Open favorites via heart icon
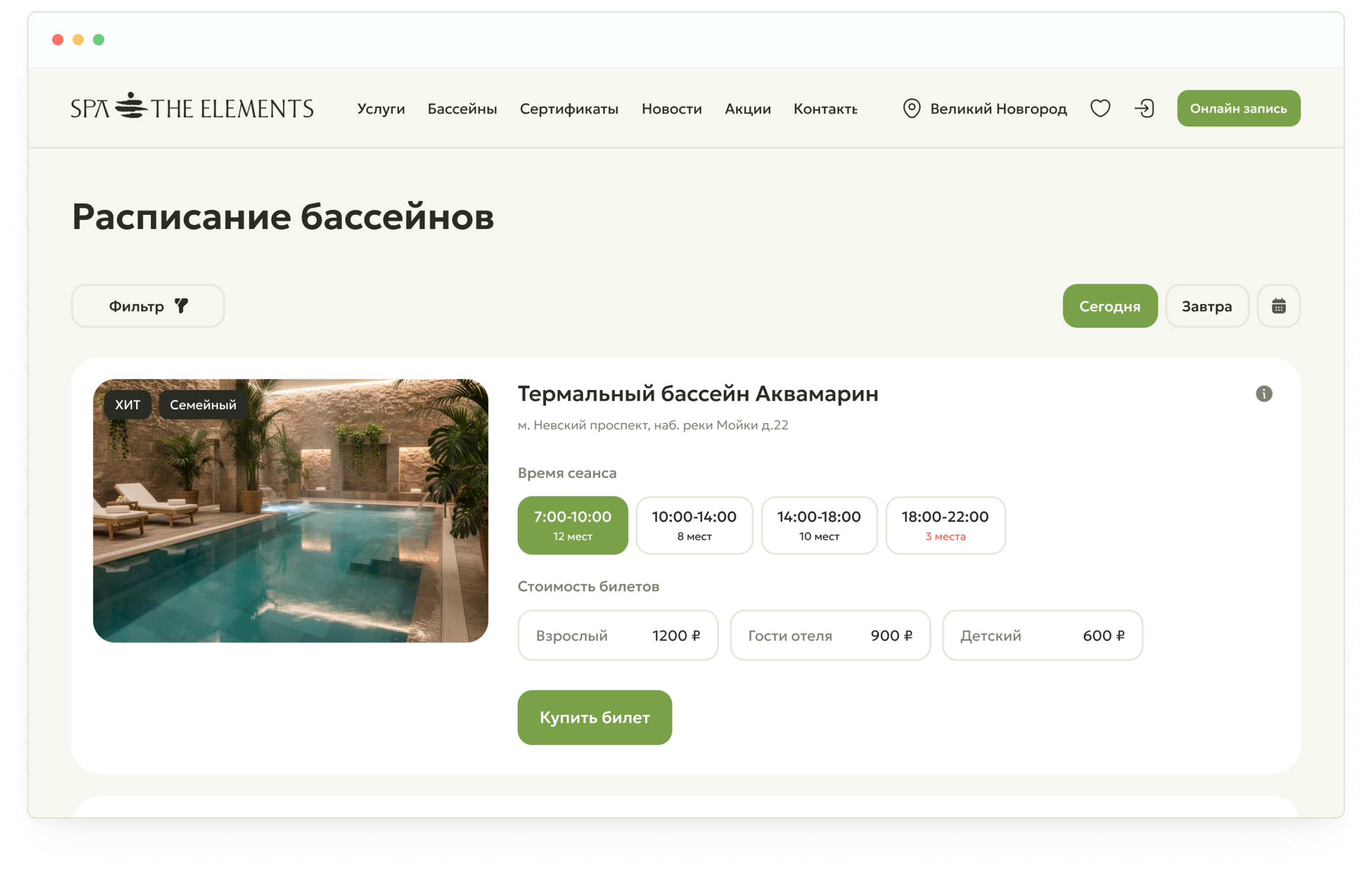Viewport: 1372px width, 873px height. pyautogui.click(x=1100, y=108)
